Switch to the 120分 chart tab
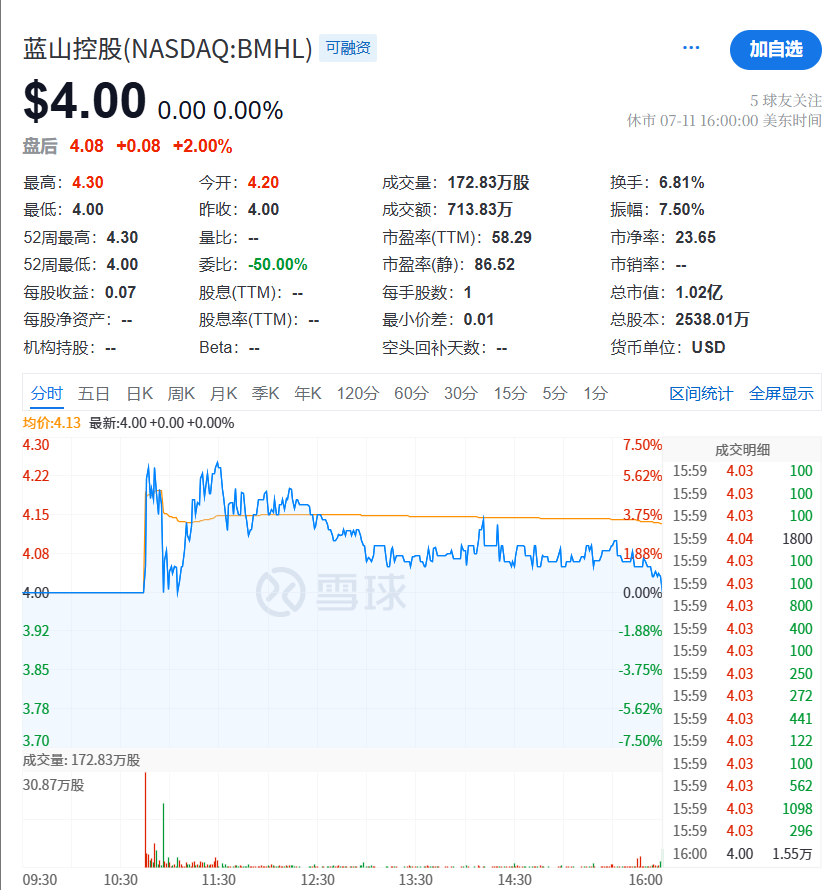The height and width of the screenshot is (890, 831). pos(358,393)
